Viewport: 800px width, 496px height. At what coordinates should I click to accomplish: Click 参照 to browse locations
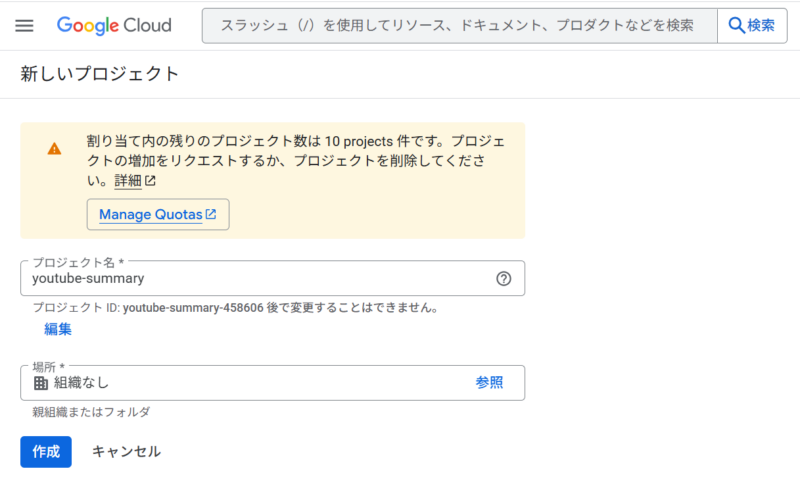click(489, 383)
